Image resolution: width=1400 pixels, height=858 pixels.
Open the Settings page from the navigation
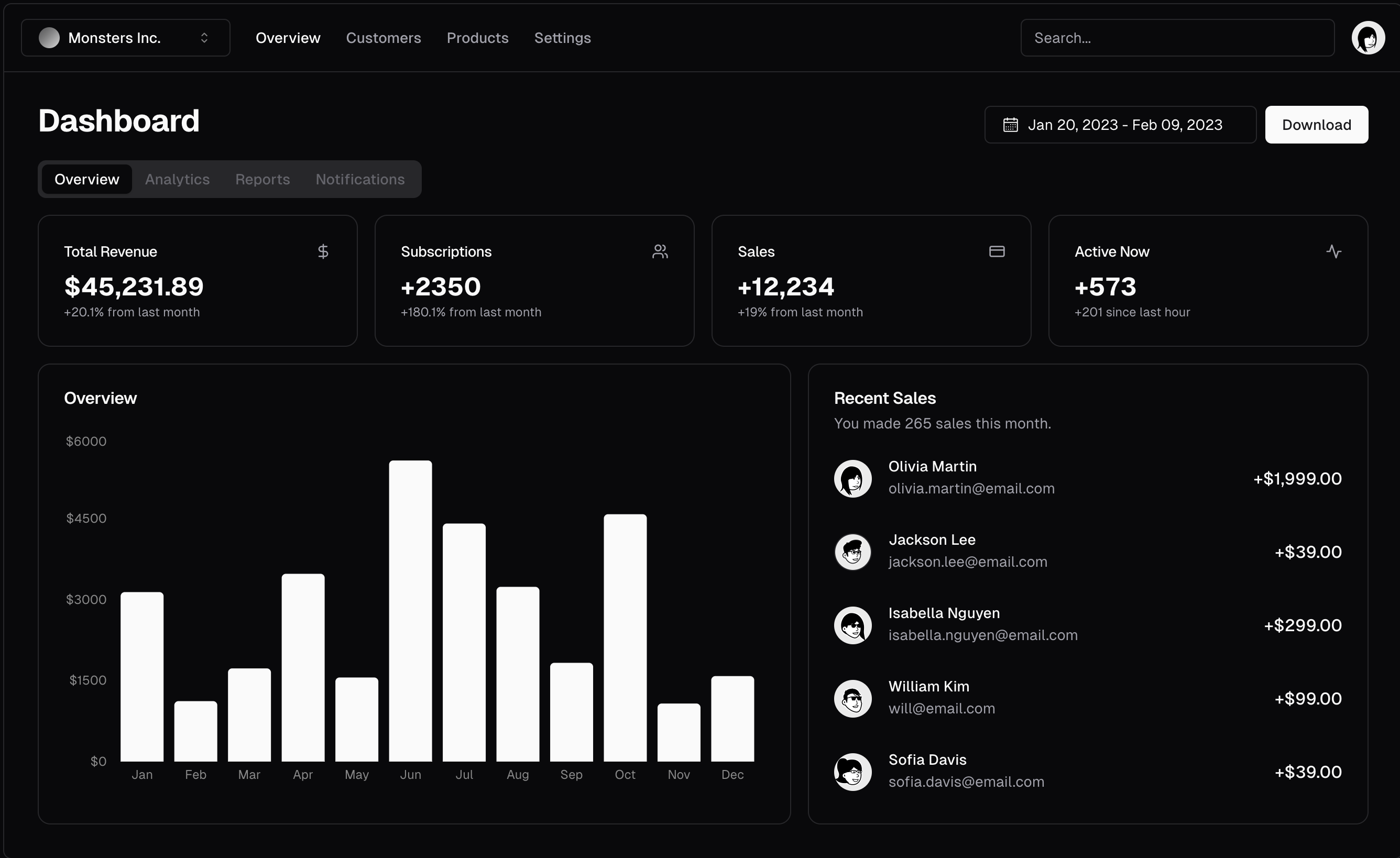coord(563,38)
